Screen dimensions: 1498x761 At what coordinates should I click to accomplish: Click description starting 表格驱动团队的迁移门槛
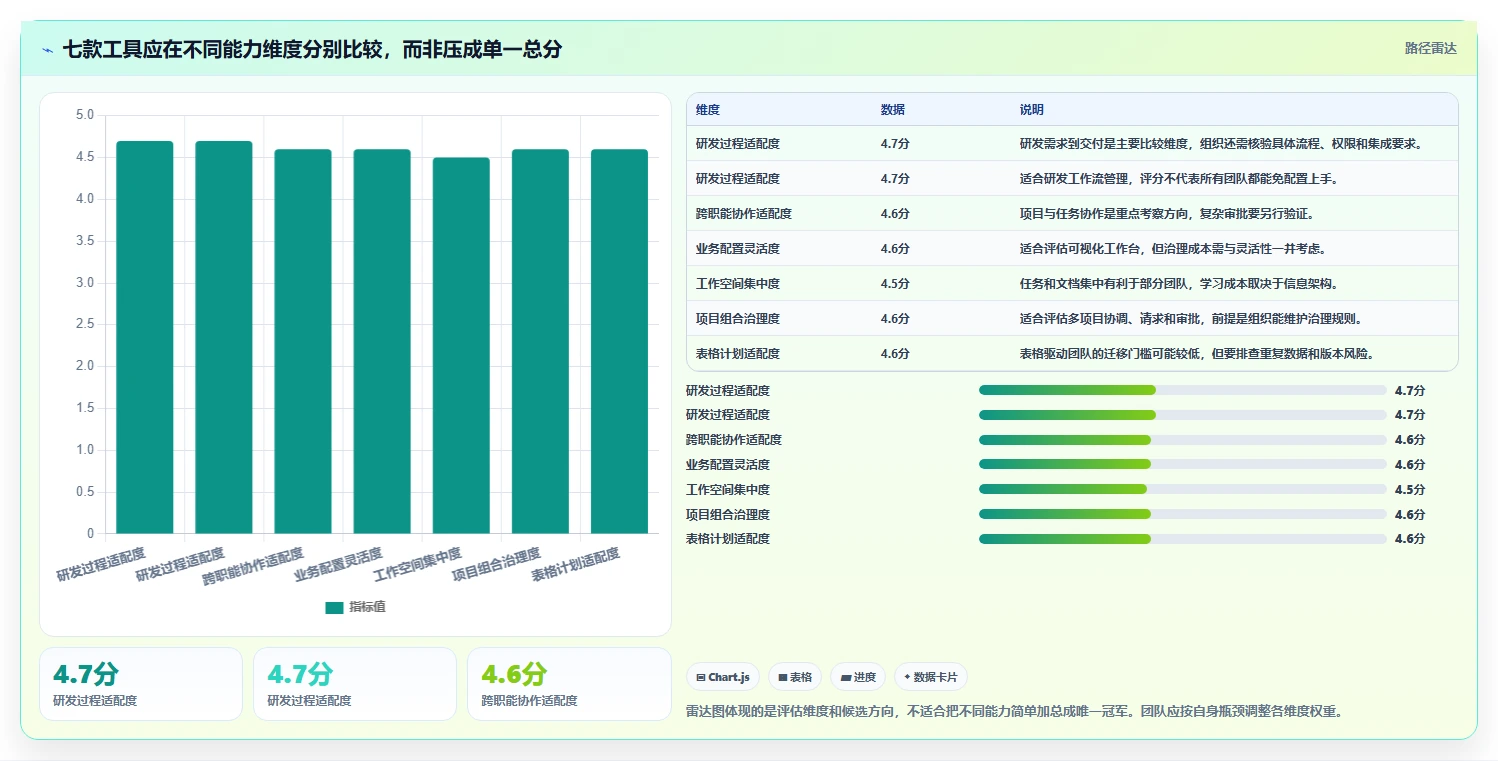coord(1198,354)
